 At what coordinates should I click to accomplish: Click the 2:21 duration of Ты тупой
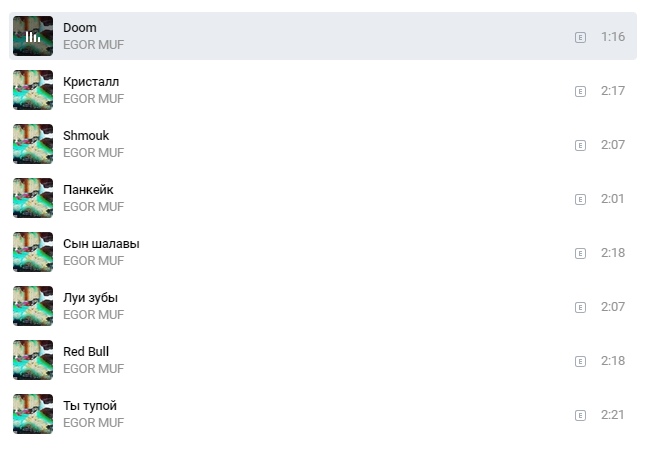613,415
